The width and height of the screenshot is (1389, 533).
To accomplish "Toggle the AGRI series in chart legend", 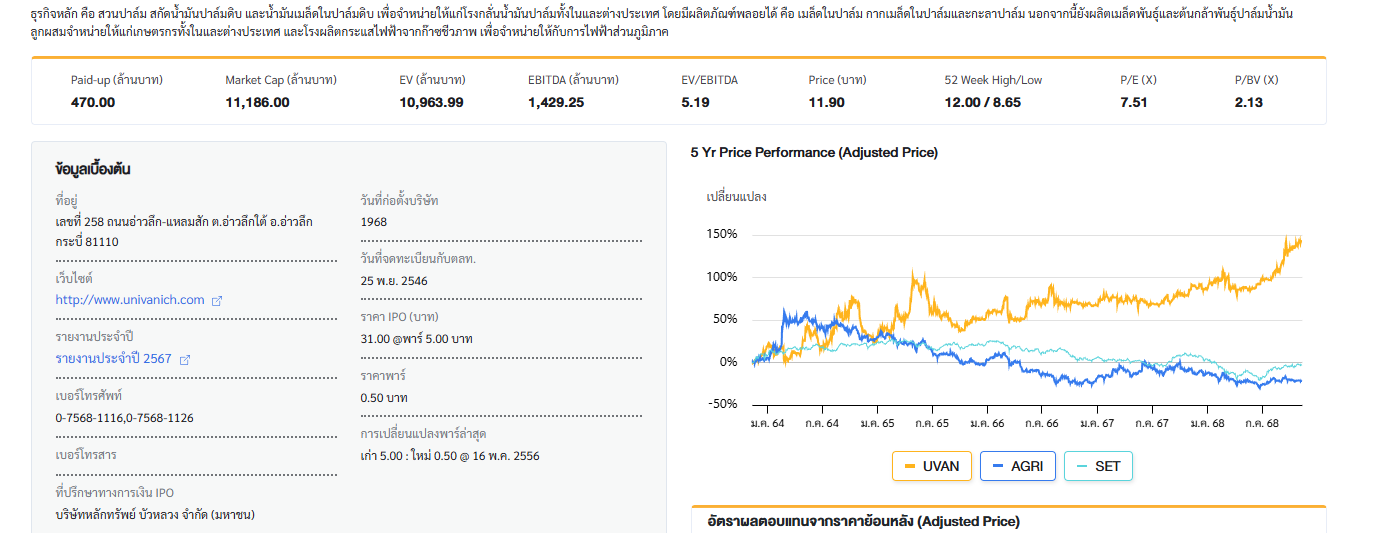I will pos(1018,466).
